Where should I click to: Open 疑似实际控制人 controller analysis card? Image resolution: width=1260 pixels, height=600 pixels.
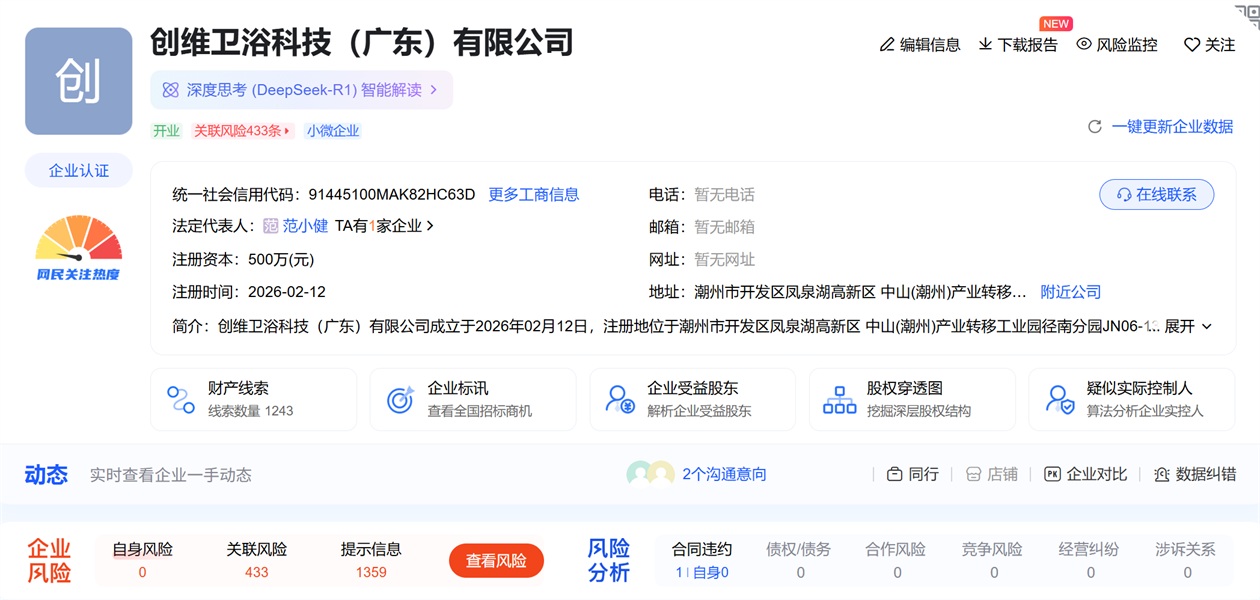pos(1131,399)
